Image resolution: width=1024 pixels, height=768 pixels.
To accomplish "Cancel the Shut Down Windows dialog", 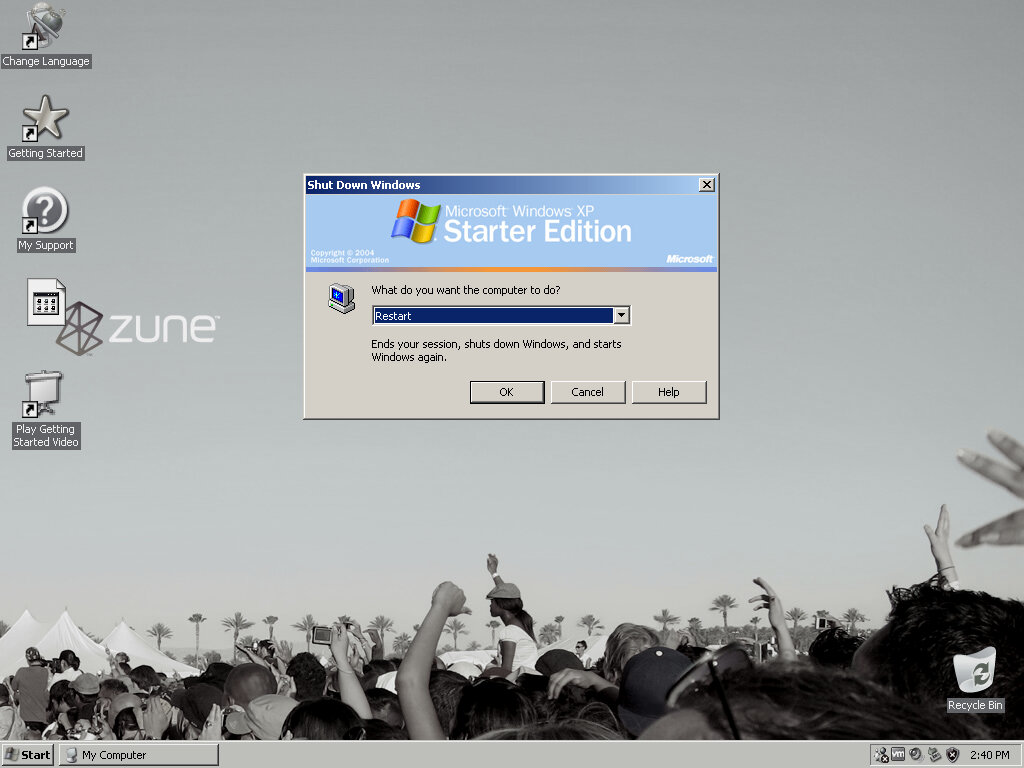I will [587, 392].
